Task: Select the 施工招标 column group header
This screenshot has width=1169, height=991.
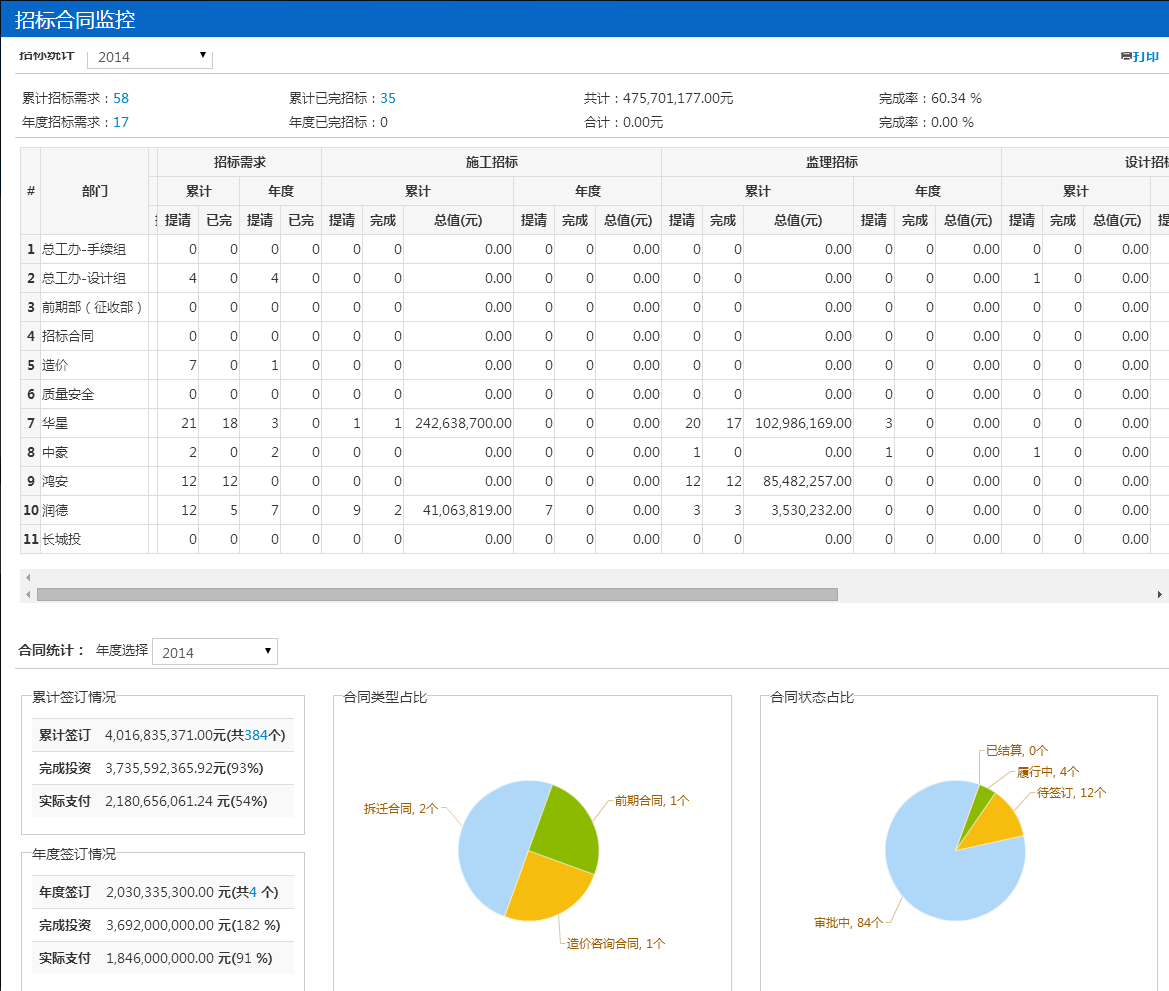Action: click(x=491, y=162)
